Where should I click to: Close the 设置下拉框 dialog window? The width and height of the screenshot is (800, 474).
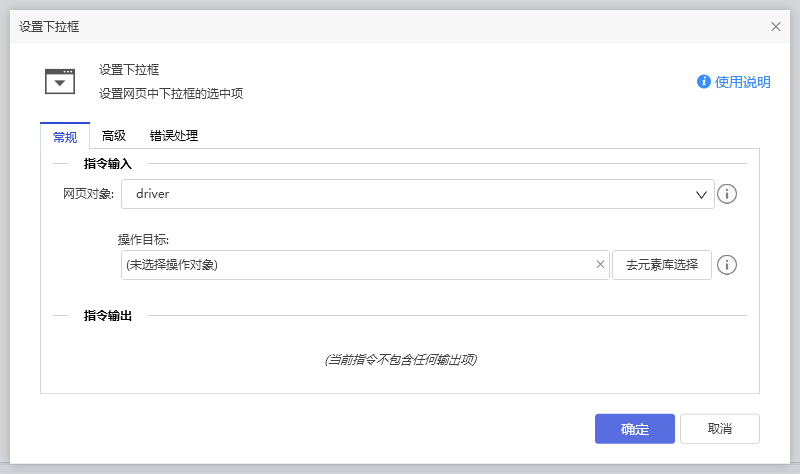(x=776, y=27)
